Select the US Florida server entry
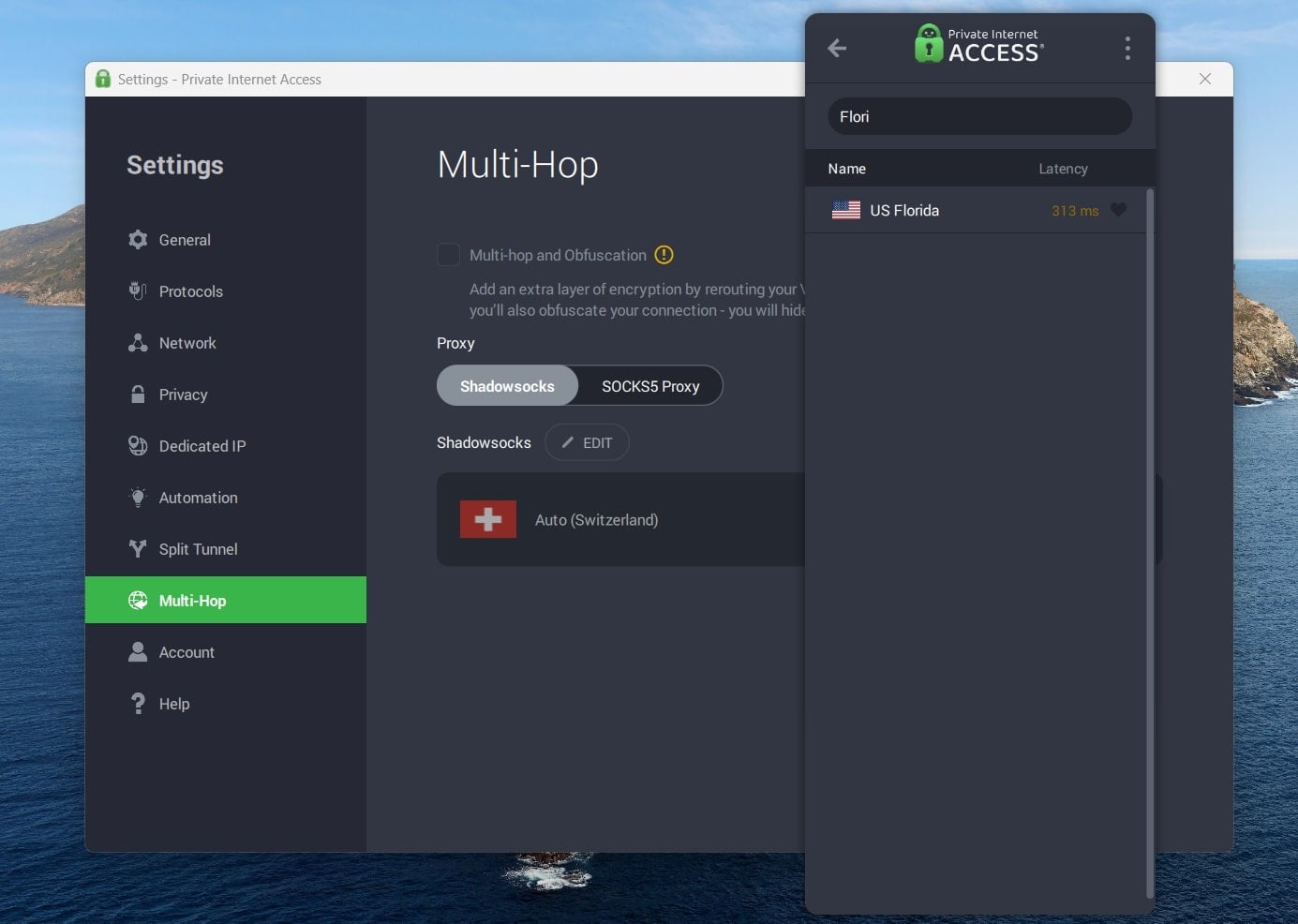This screenshot has width=1298, height=924. coord(937,210)
